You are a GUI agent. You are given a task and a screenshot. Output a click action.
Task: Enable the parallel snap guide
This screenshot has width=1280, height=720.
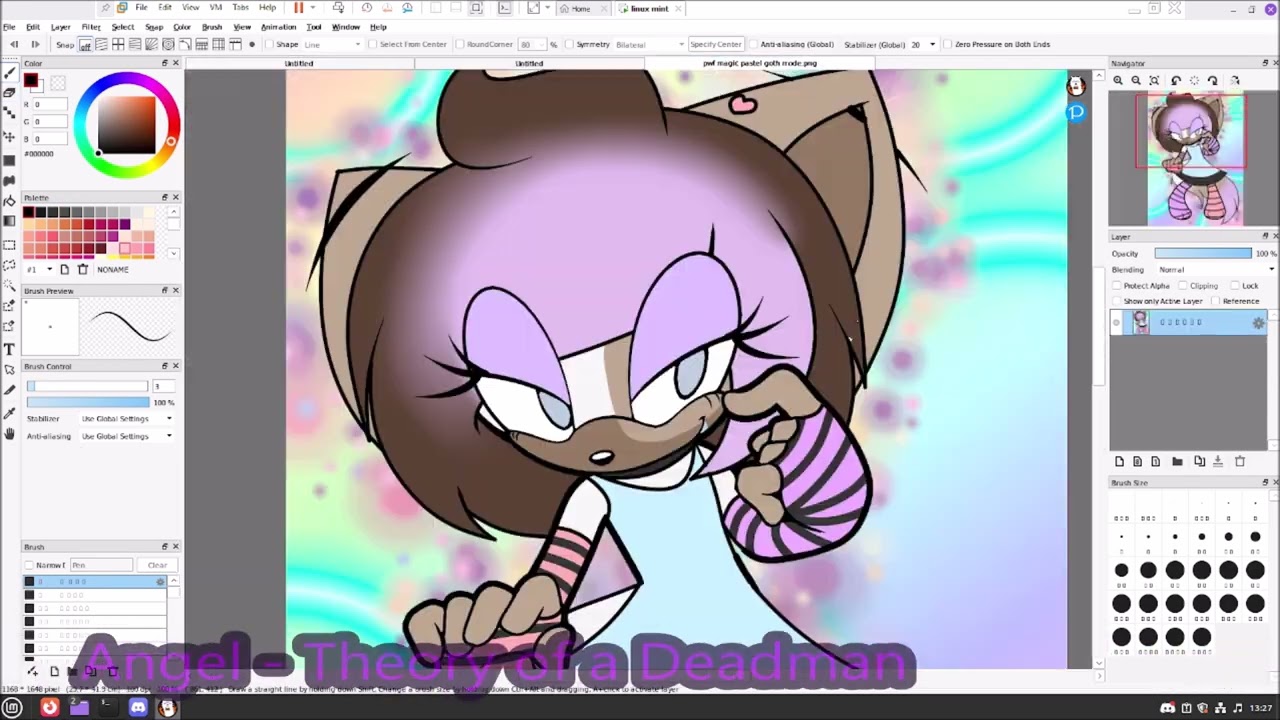pyautogui.click(x=101, y=44)
